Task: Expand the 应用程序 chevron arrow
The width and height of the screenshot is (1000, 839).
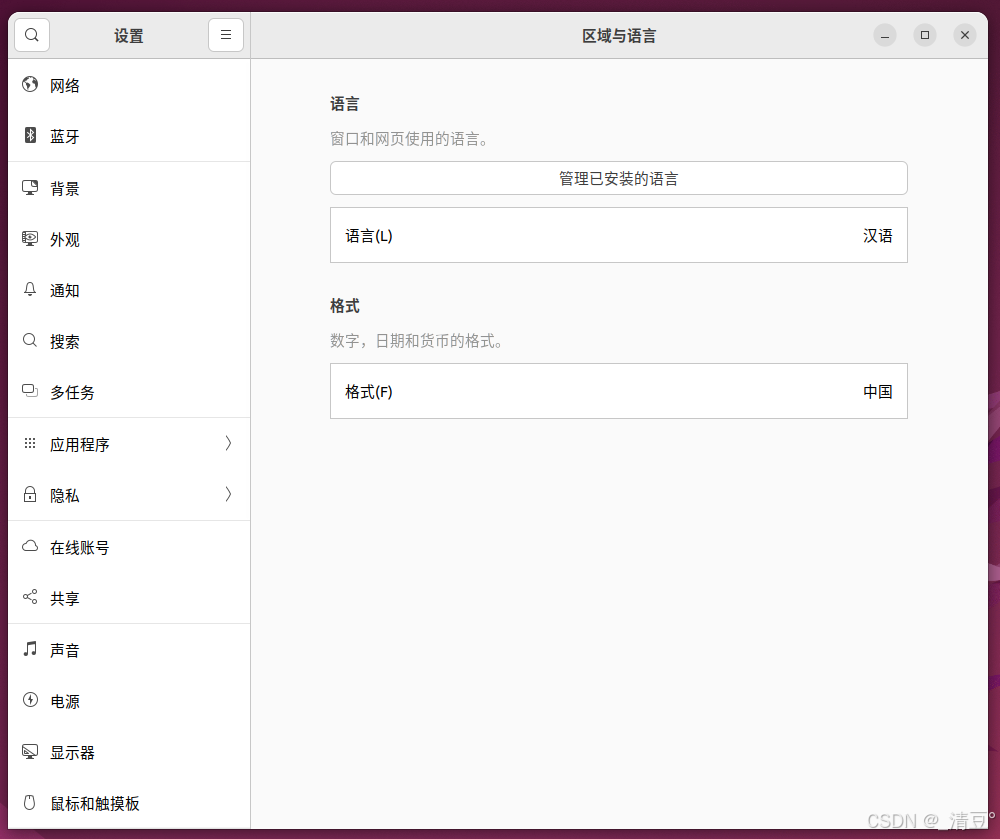Action: tap(228, 444)
